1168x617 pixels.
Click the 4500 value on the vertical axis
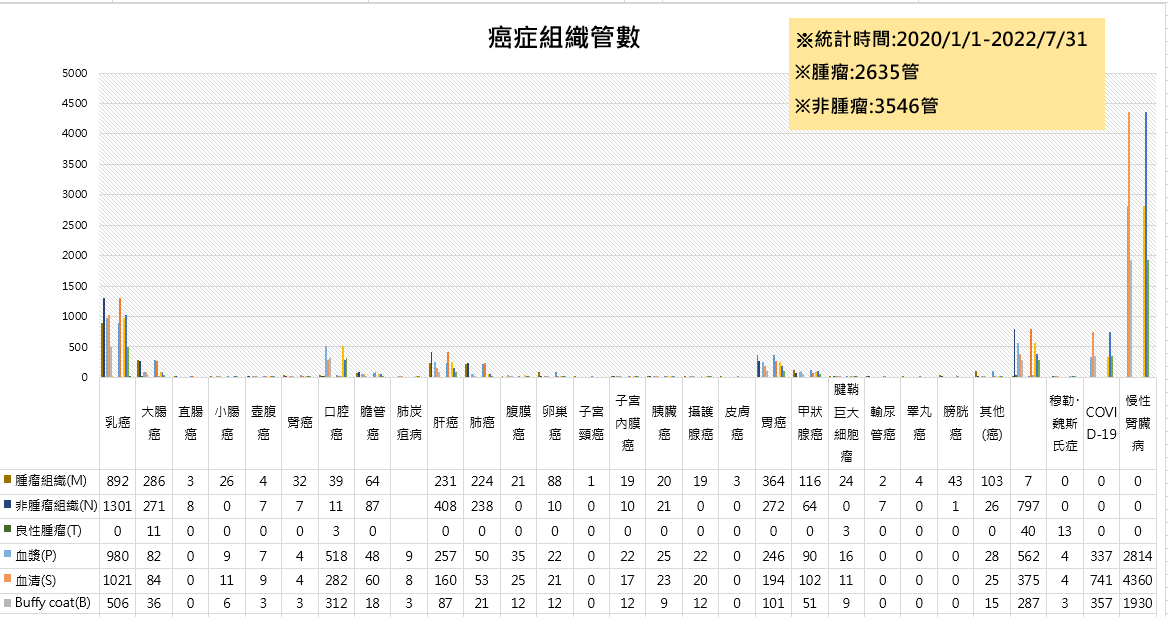[x=74, y=104]
